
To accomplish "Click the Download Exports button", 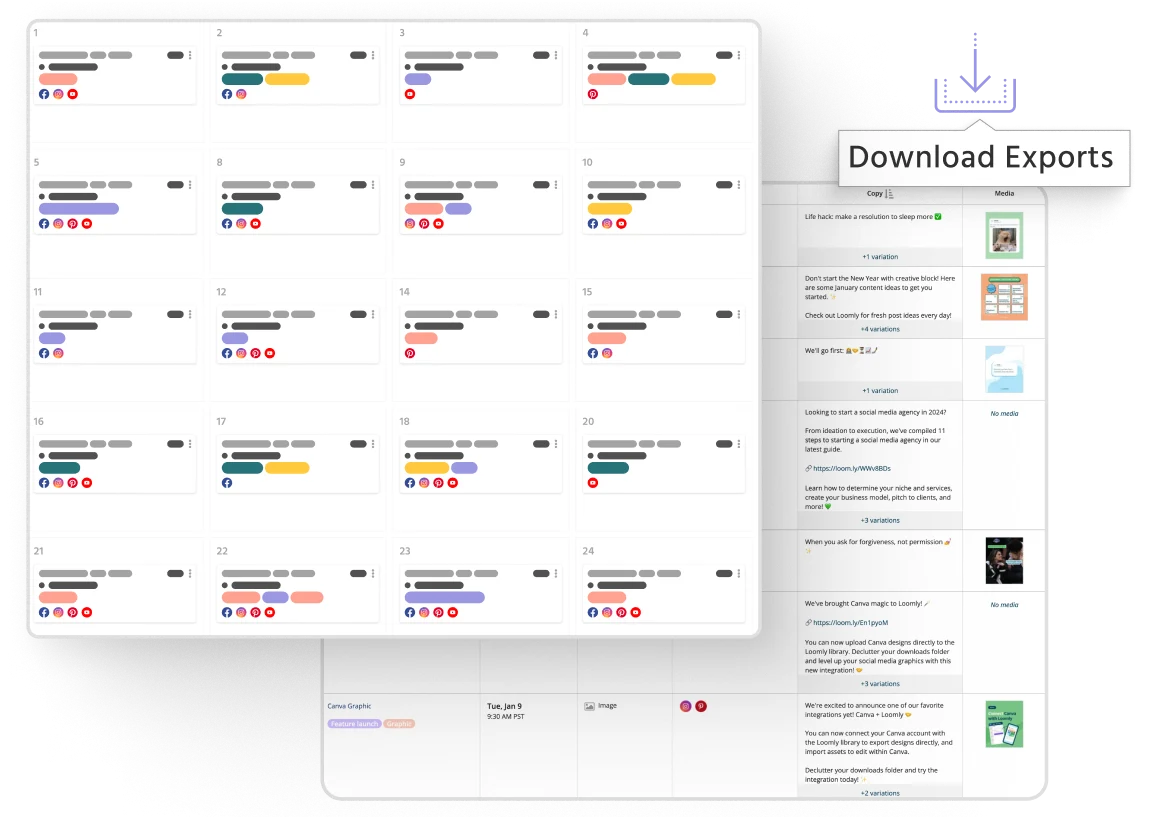I will [x=983, y=157].
